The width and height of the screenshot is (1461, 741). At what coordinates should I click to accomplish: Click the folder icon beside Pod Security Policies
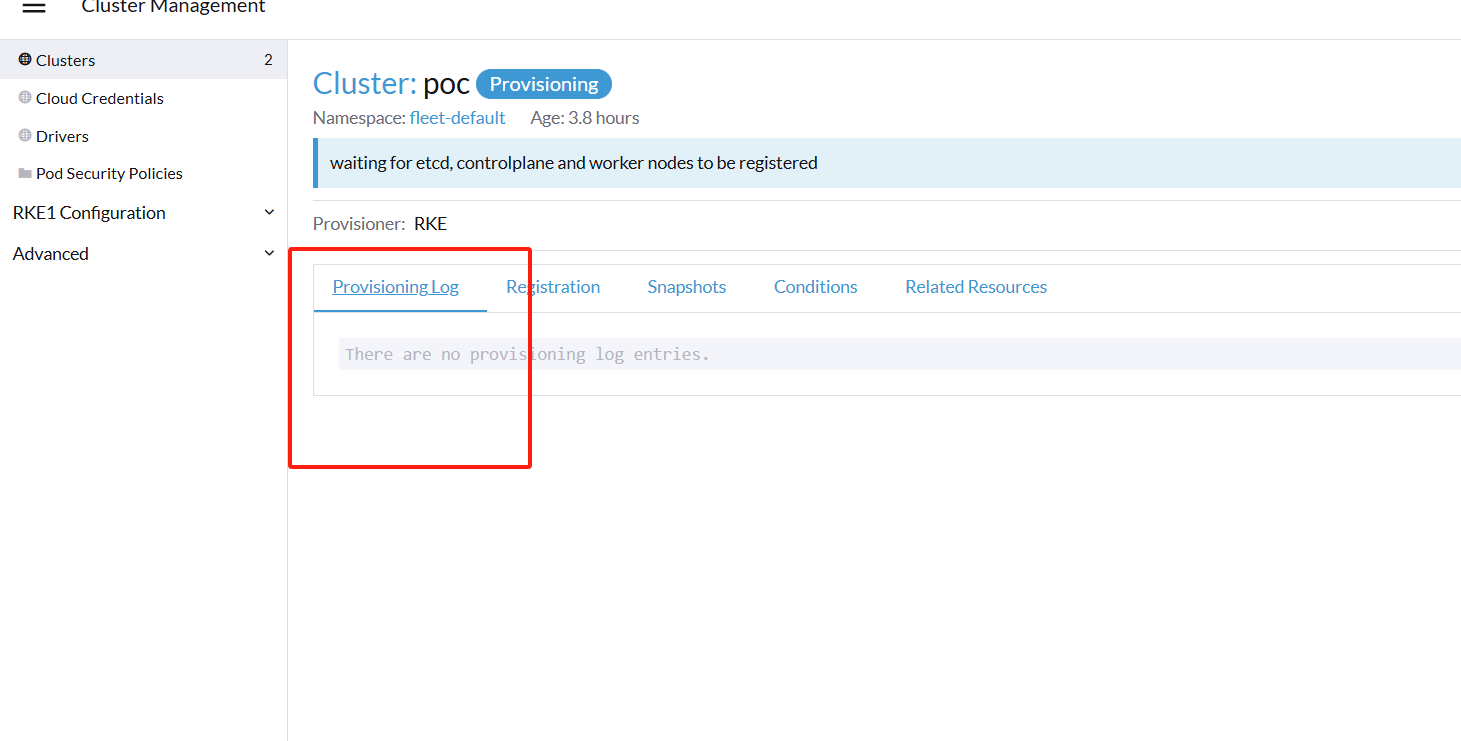[25, 173]
